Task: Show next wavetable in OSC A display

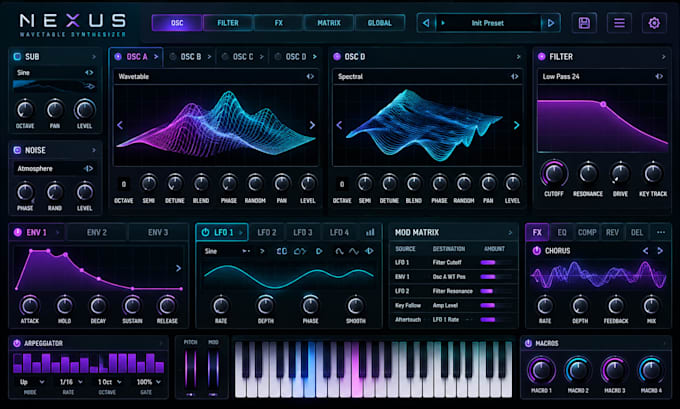Action: coord(312,125)
